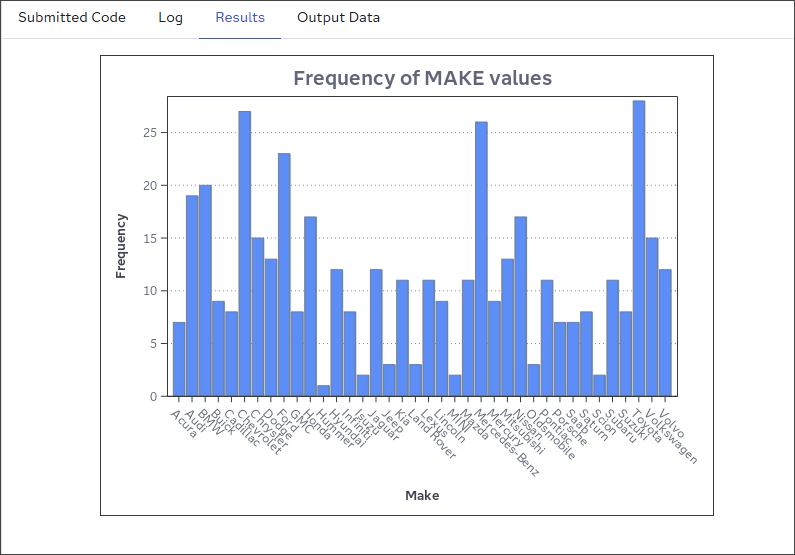
Task: Click the Chrysler bar in the chart
Action: click(258, 317)
